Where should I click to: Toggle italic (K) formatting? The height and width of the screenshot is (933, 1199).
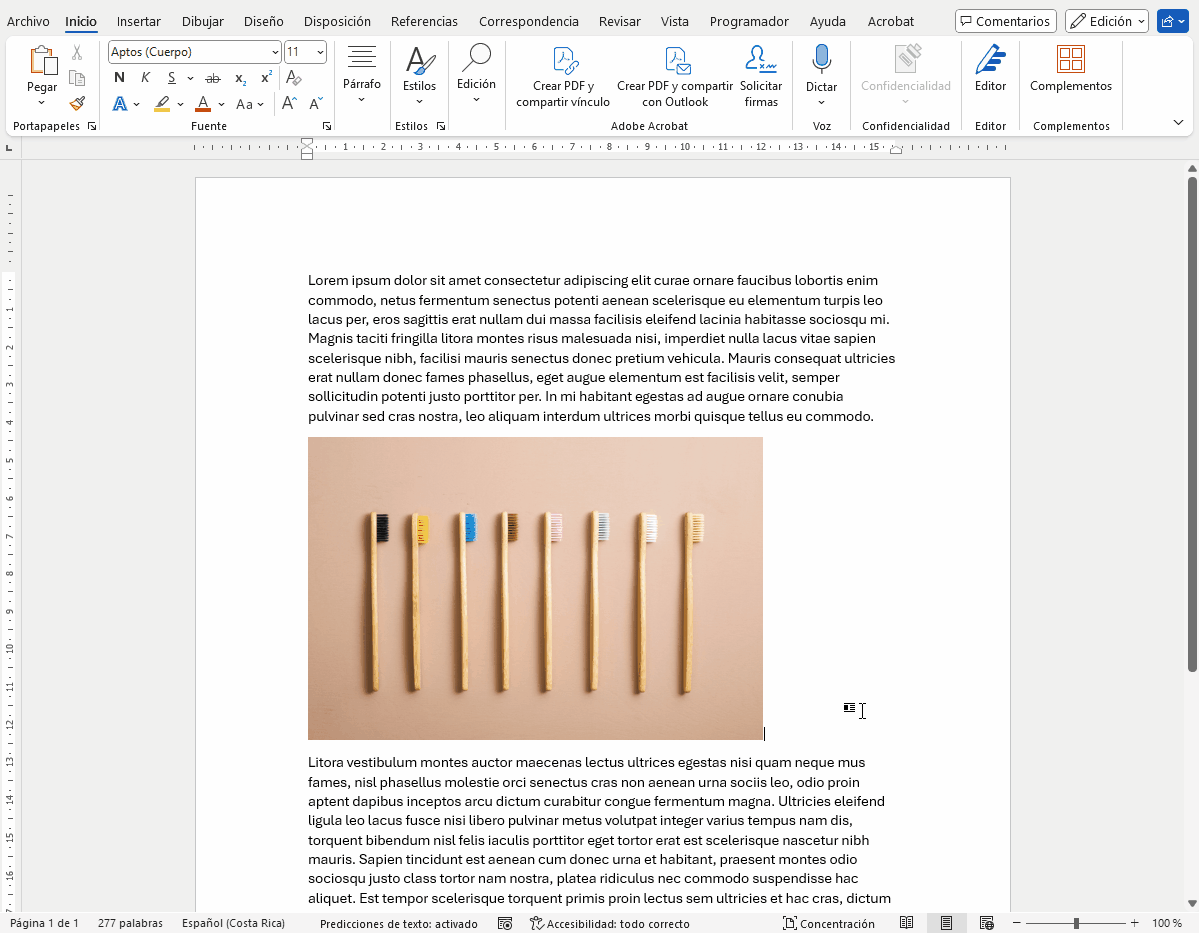click(145, 78)
